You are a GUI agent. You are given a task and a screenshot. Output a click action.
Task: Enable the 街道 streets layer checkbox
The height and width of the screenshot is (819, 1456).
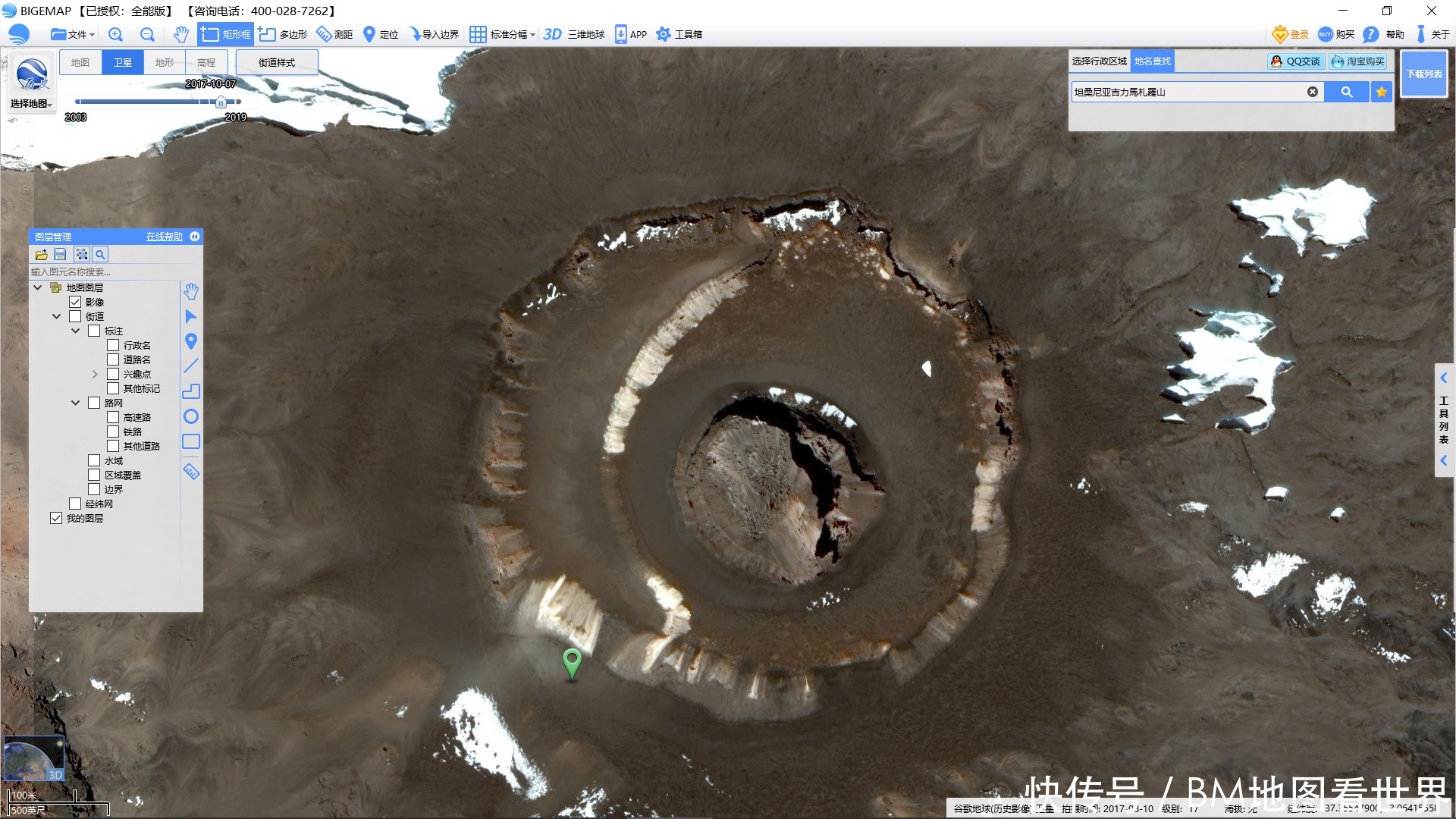click(75, 316)
